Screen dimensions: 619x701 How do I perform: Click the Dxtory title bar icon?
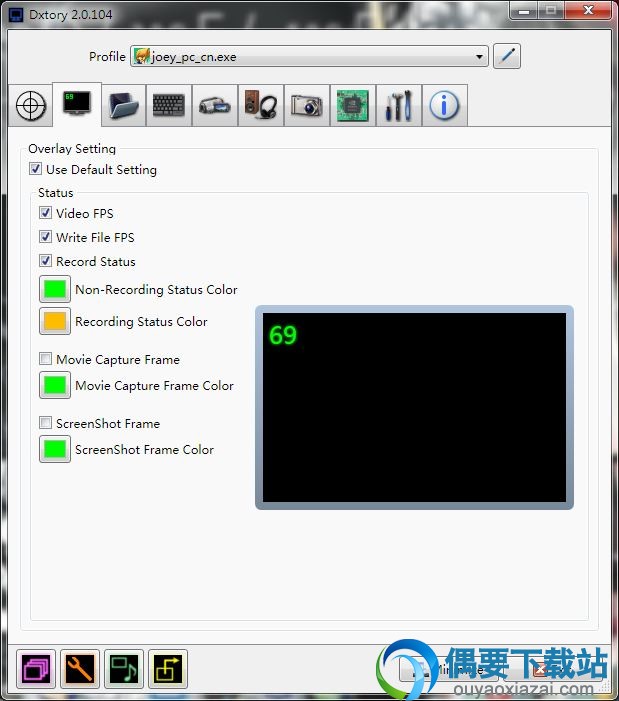click(16, 15)
